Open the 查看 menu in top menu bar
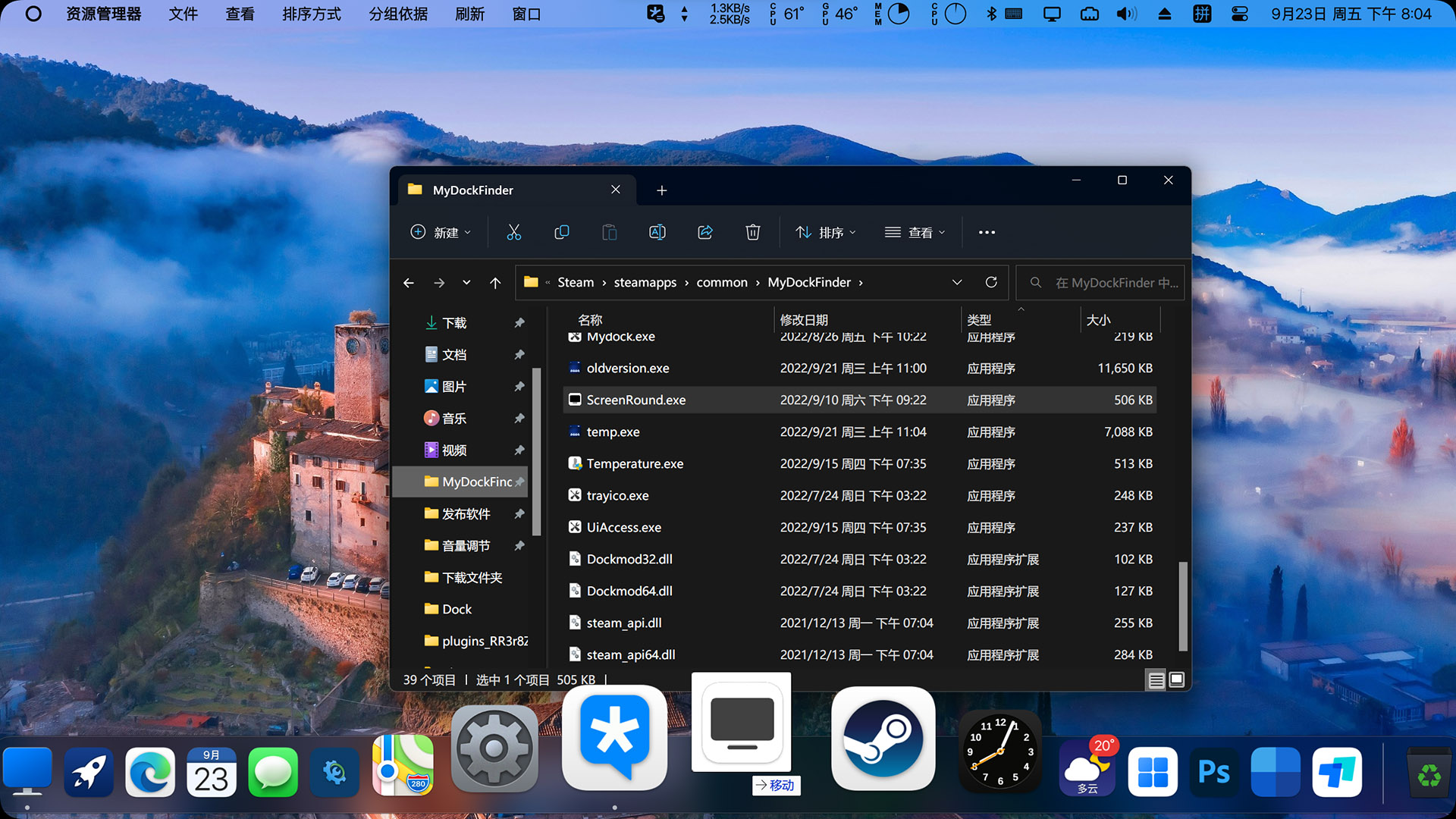This screenshot has height=819, width=1456. (x=240, y=14)
